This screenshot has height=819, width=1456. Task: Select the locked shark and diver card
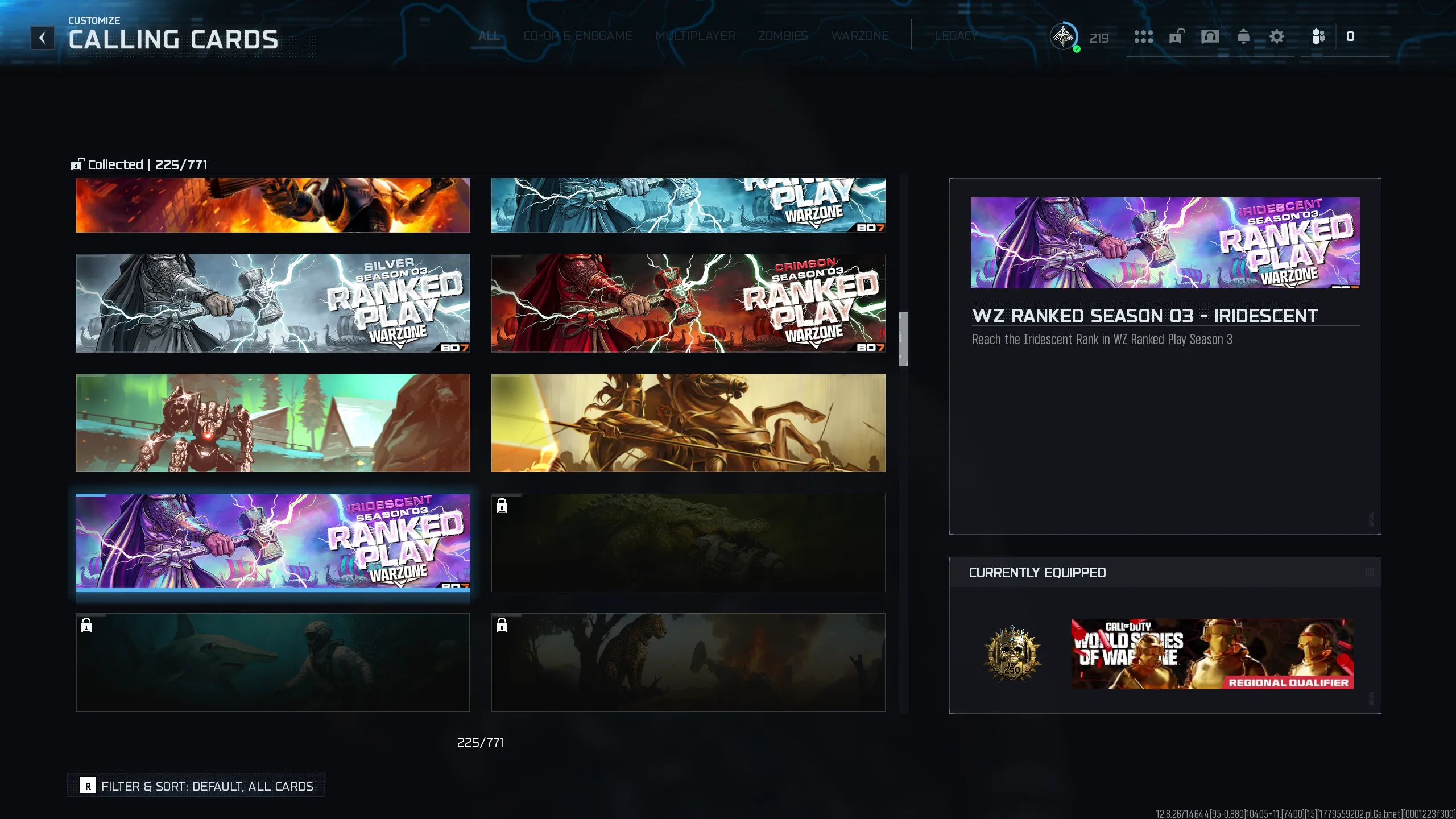coord(273,663)
